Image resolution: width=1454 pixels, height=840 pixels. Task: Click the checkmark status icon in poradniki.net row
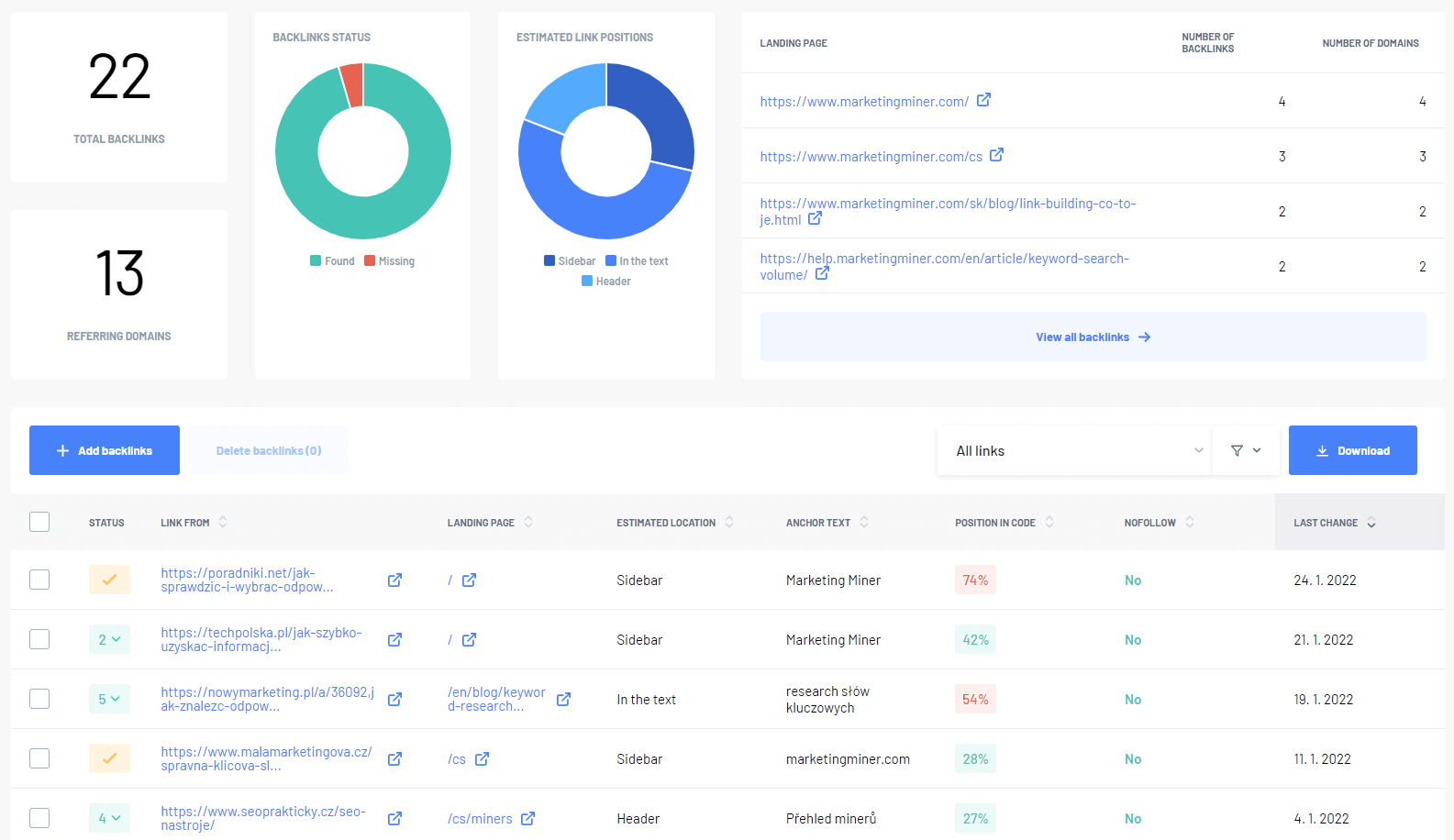point(109,580)
